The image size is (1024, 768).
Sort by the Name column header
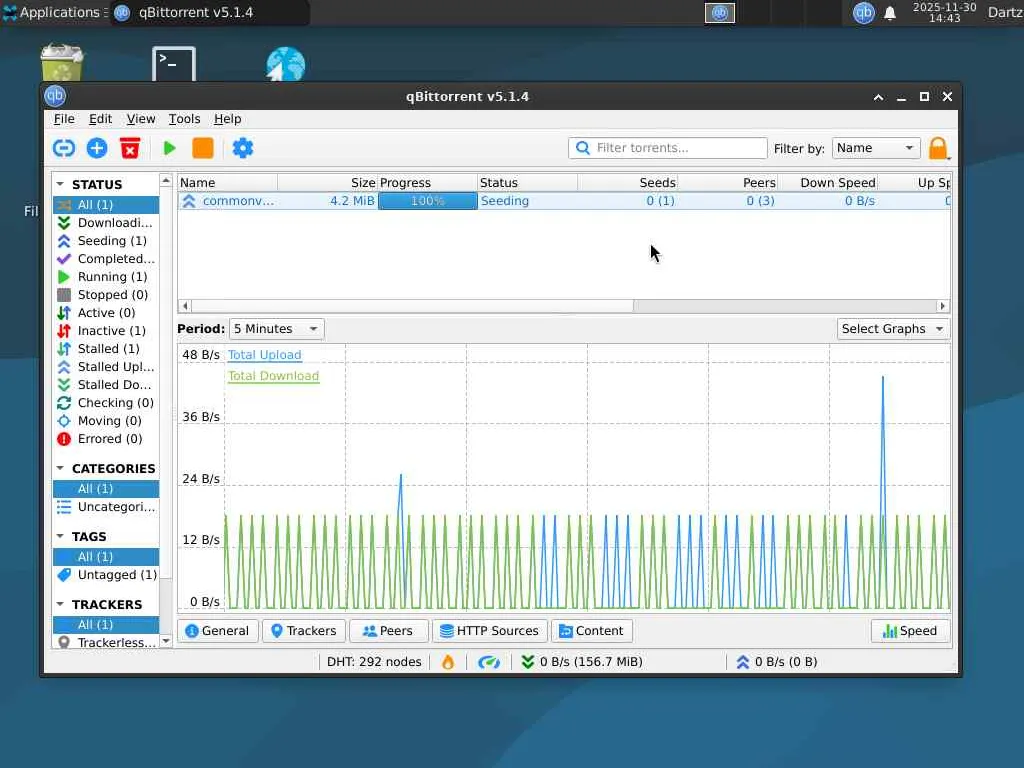tap(227, 183)
